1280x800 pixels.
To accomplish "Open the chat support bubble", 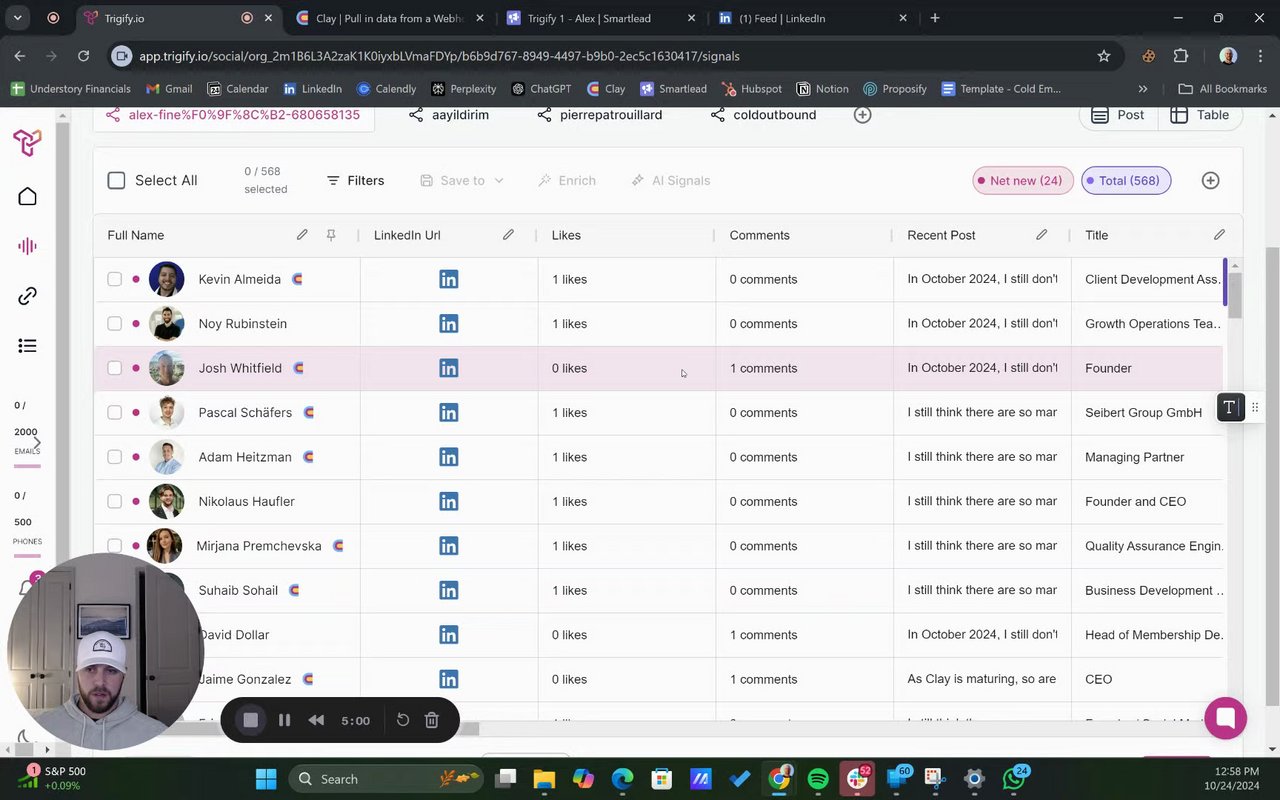I will click(1225, 718).
